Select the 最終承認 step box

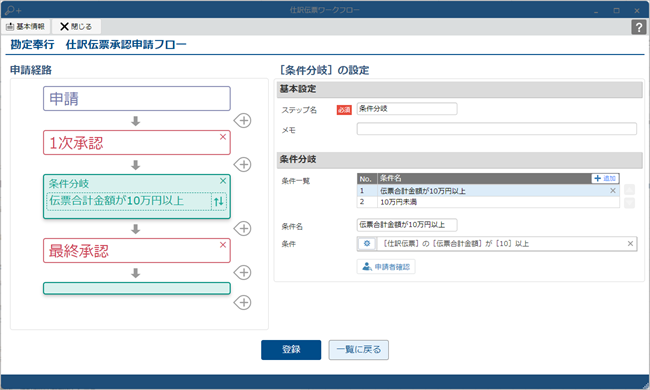point(137,250)
